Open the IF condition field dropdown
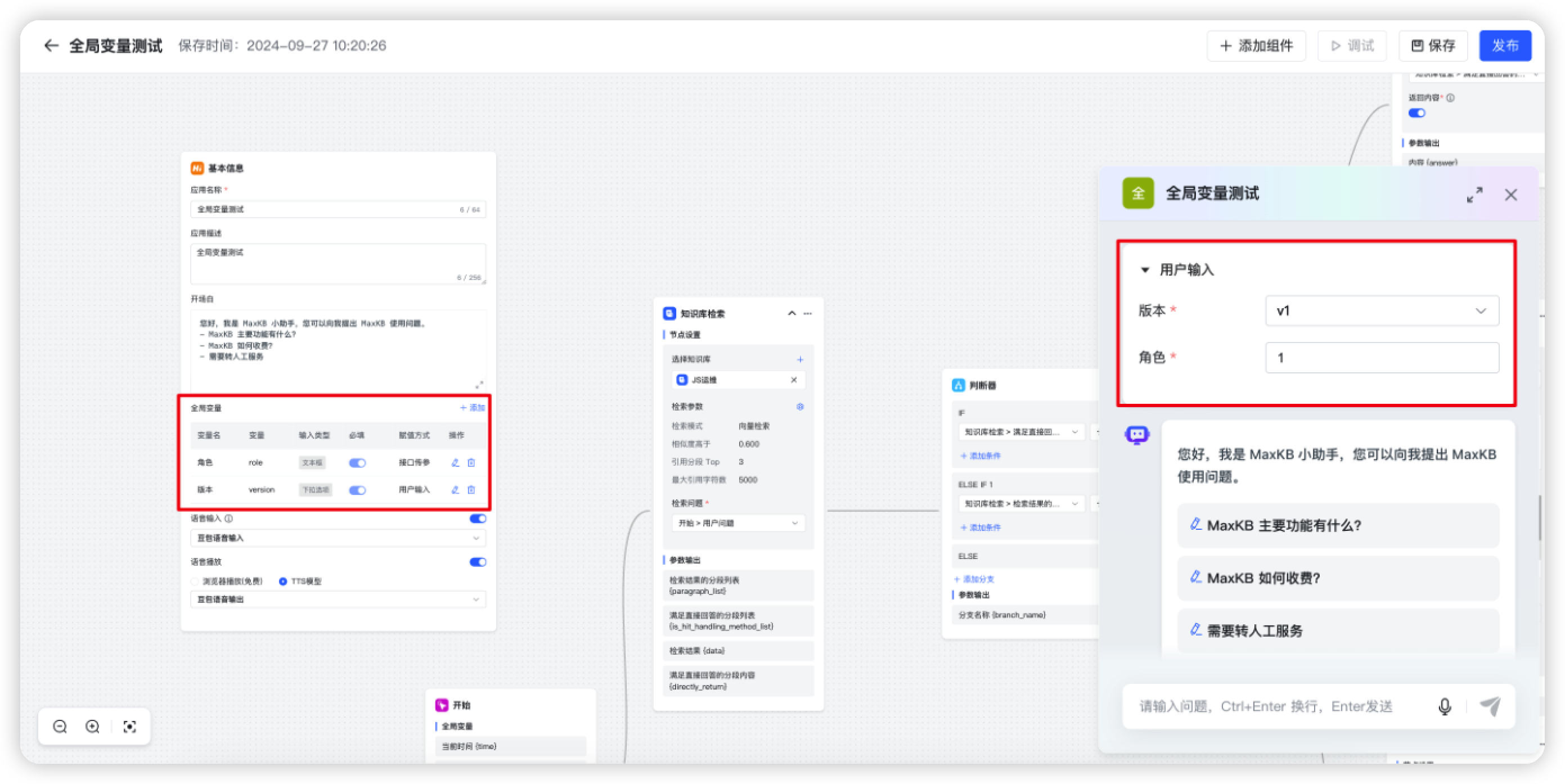 (1022, 432)
